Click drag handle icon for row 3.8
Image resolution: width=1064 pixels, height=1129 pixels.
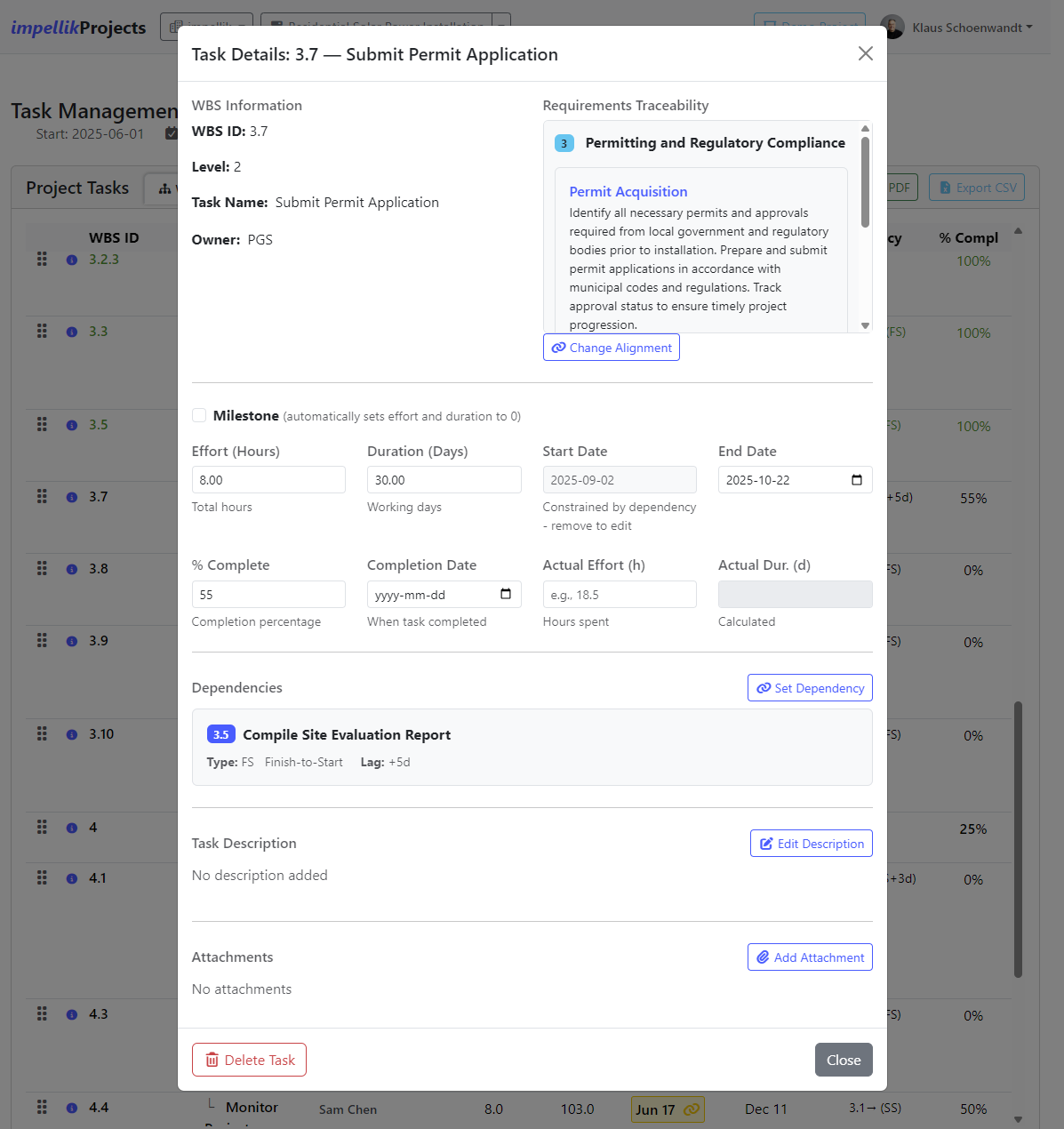[42, 568]
